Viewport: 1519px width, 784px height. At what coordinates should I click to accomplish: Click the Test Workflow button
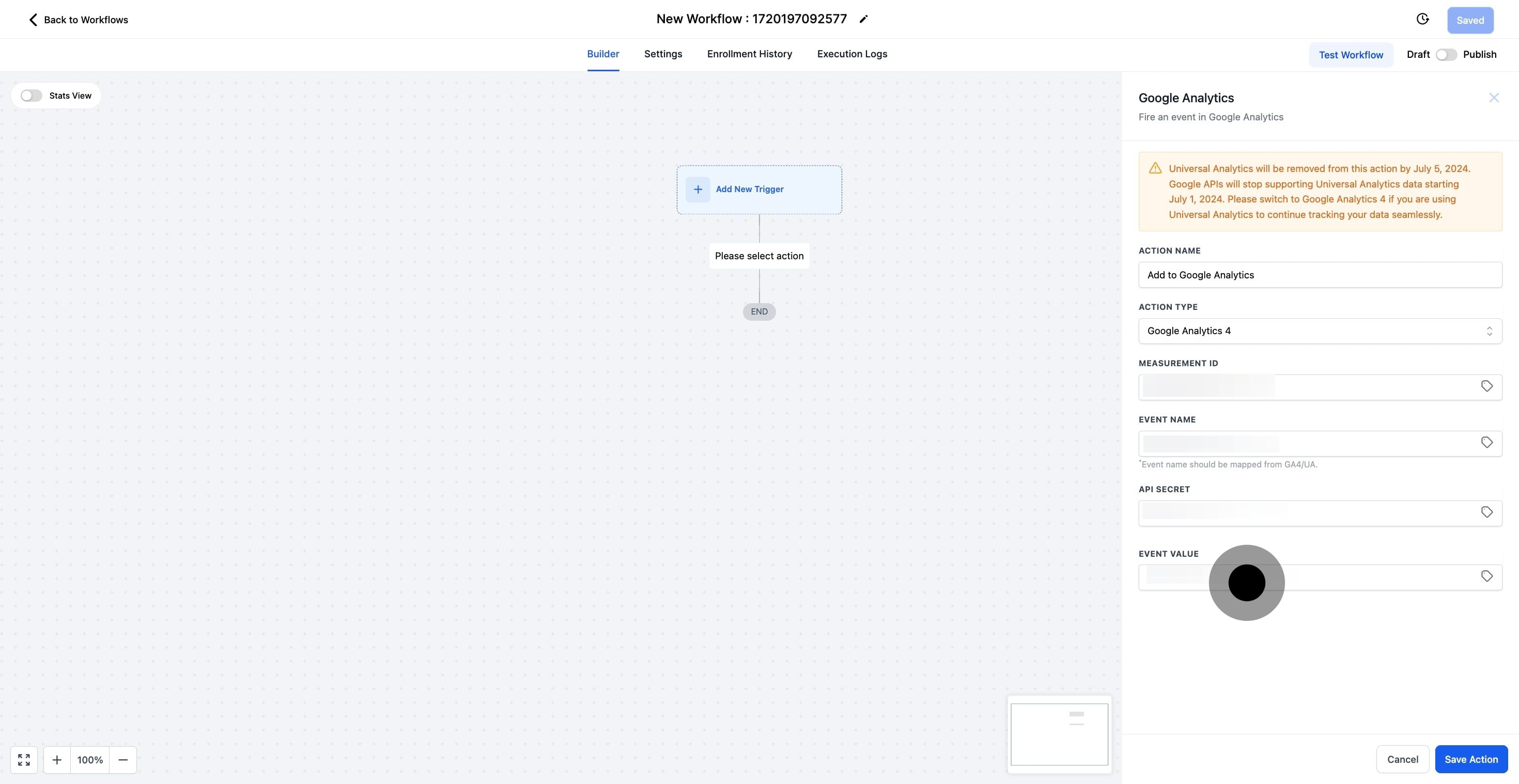pyautogui.click(x=1351, y=55)
